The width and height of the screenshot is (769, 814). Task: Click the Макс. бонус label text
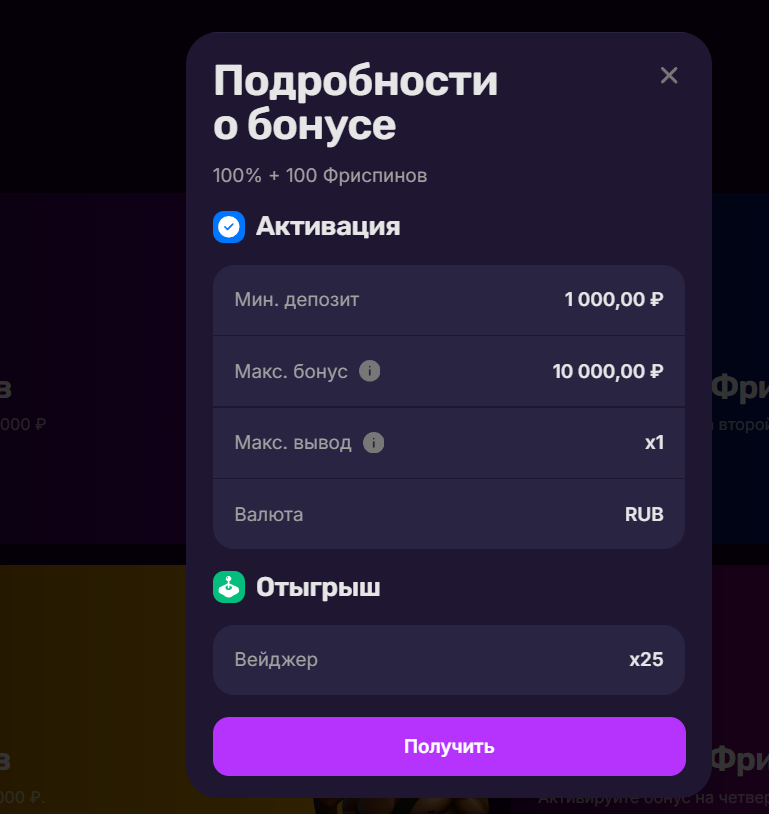pyautogui.click(x=291, y=371)
